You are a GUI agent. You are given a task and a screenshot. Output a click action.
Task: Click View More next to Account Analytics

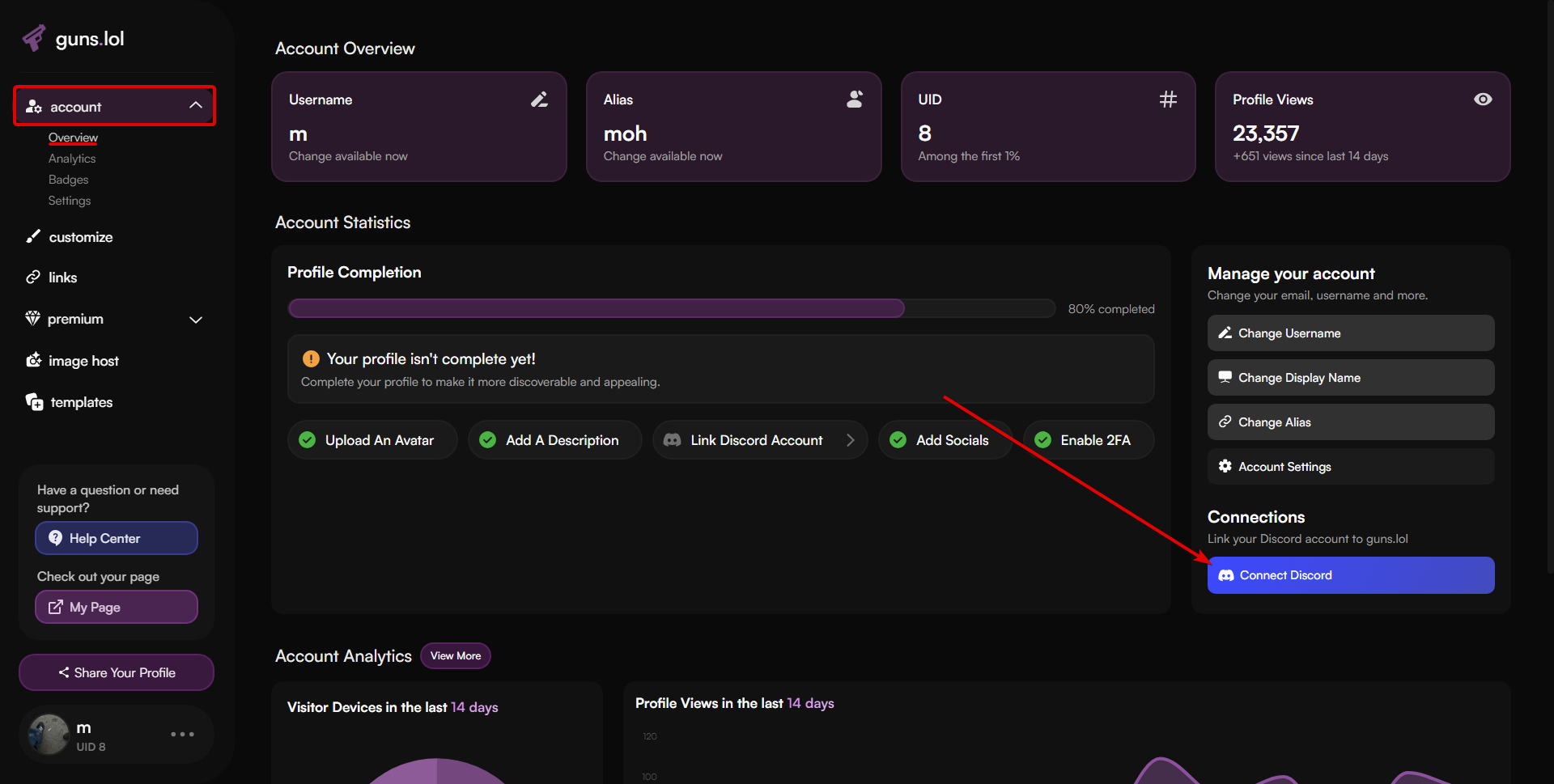(x=456, y=656)
